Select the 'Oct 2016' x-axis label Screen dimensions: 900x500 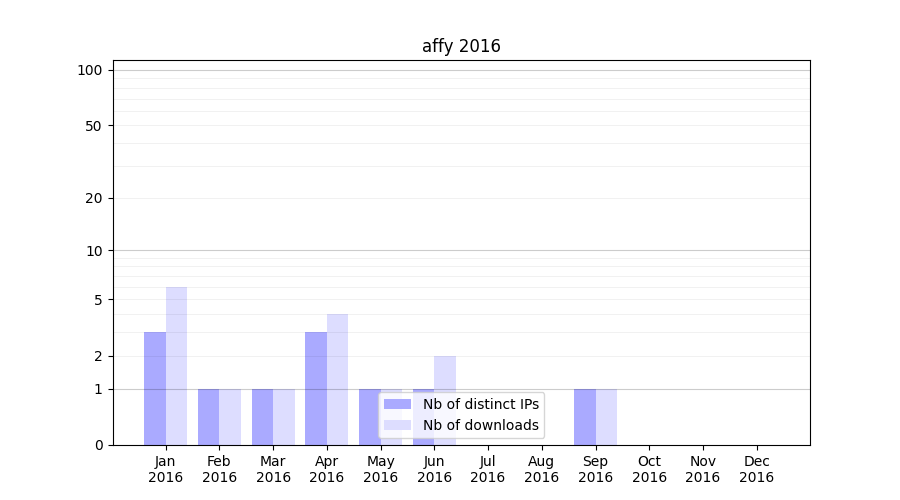[649, 469]
